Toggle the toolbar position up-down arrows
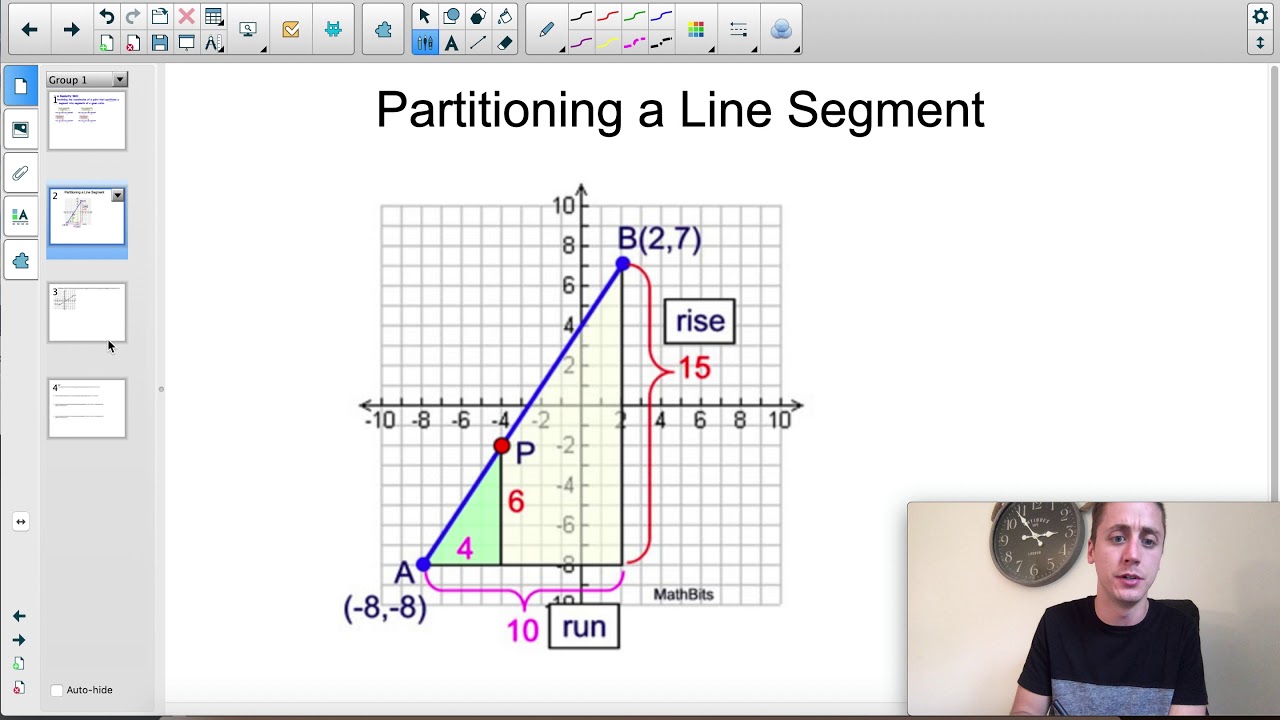Image resolution: width=1280 pixels, height=720 pixels. [x=1260, y=43]
